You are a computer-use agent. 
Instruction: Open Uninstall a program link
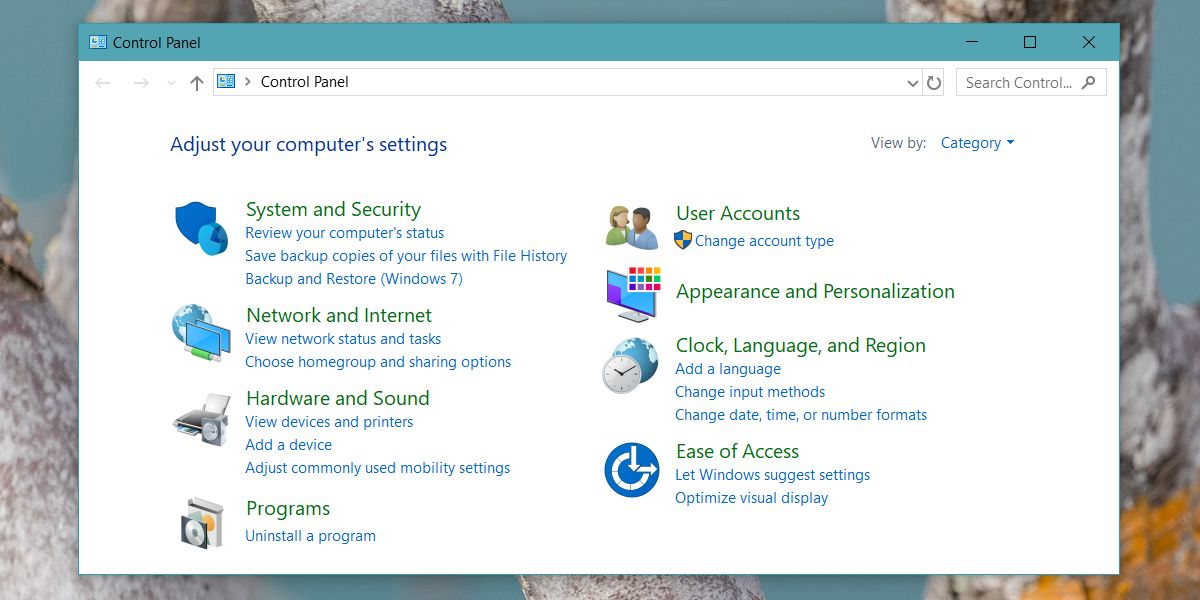click(x=311, y=536)
